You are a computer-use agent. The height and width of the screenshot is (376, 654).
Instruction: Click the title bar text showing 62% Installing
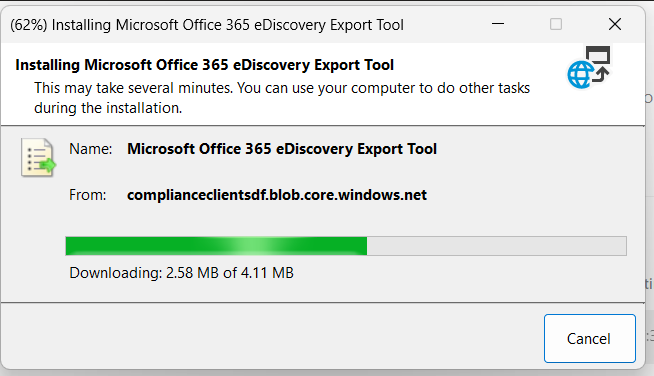click(x=207, y=25)
